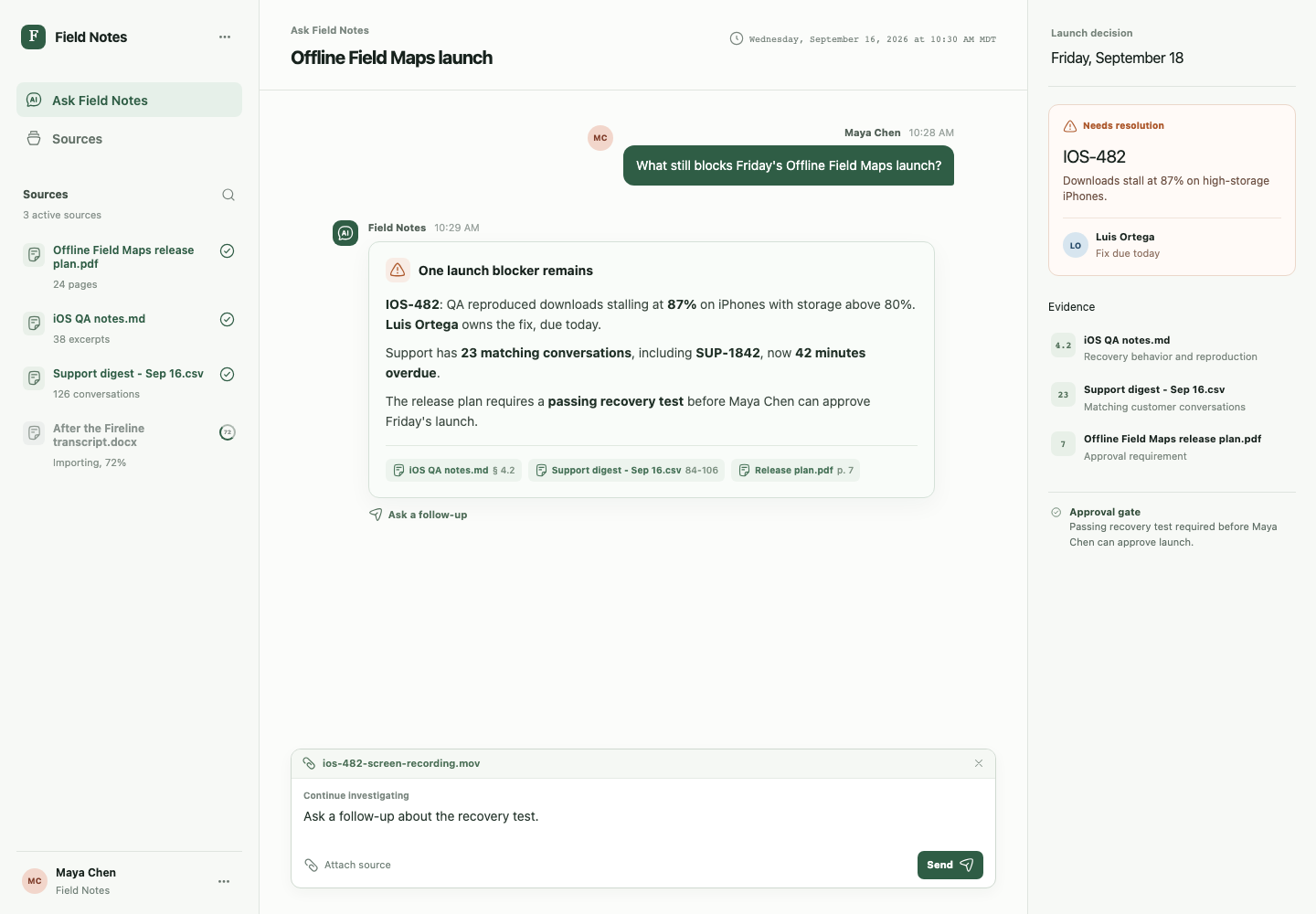1316x914 pixels.
Task: Focus the follow-up message input field
Action: pyautogui.click(x=643, y=816)
